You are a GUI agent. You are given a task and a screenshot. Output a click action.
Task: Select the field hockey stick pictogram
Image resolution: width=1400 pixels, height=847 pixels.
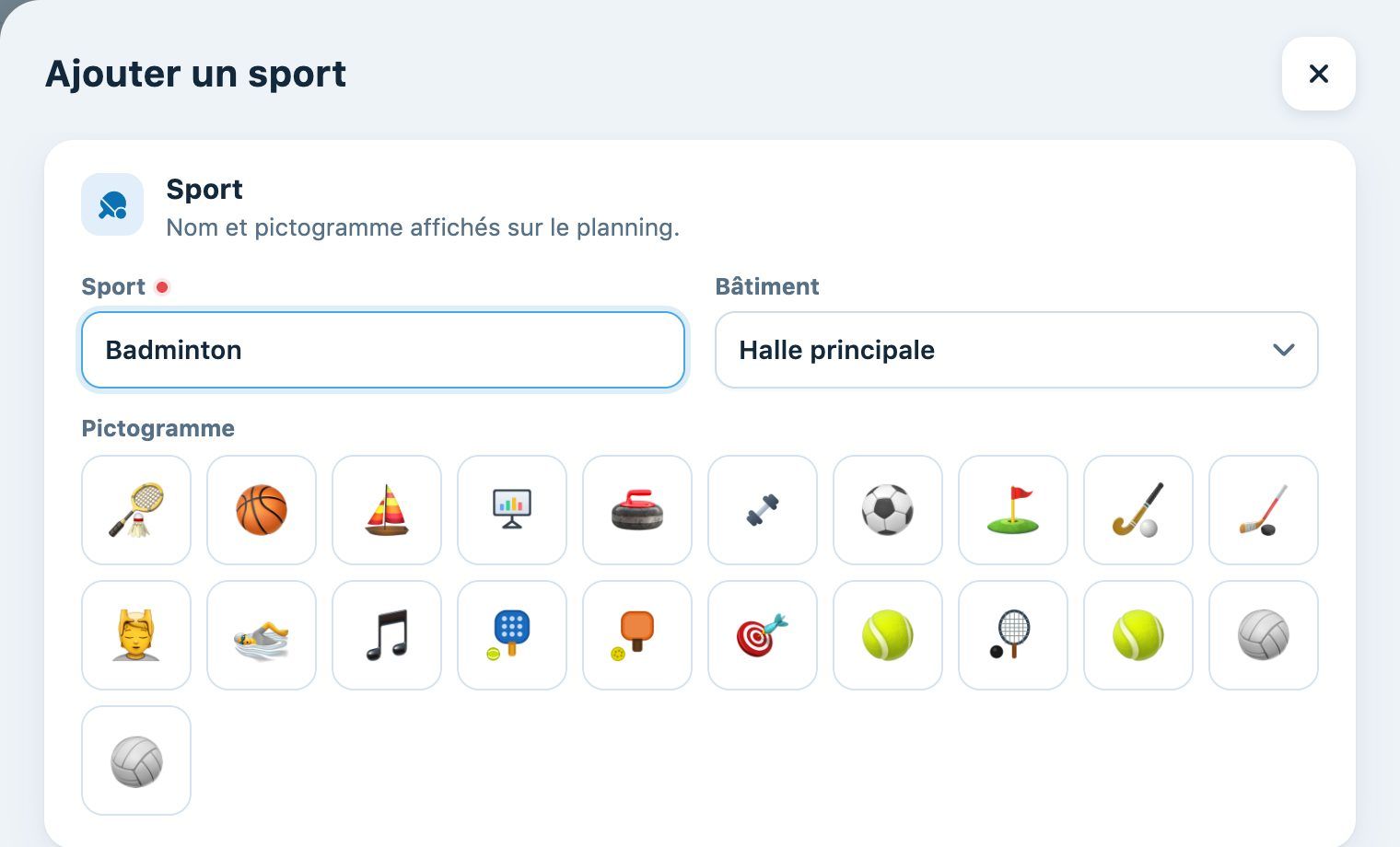click(1138, 510)
